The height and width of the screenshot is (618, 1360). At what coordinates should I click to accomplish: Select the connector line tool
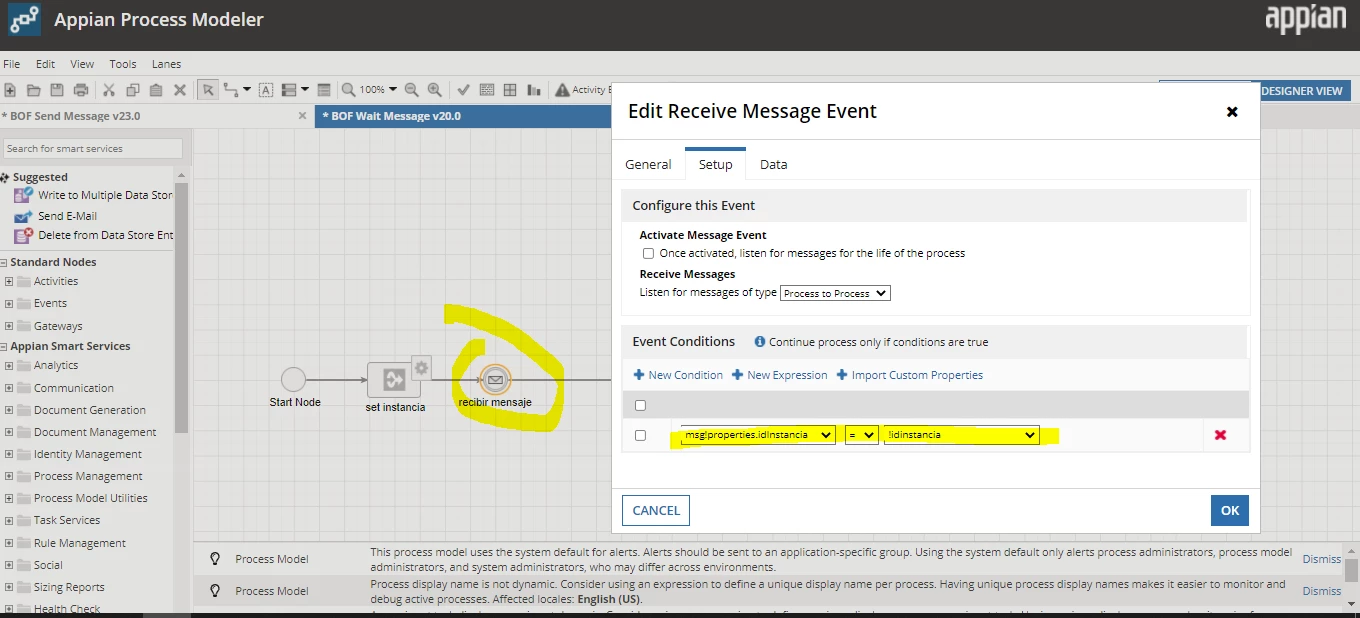click(232, 90)
